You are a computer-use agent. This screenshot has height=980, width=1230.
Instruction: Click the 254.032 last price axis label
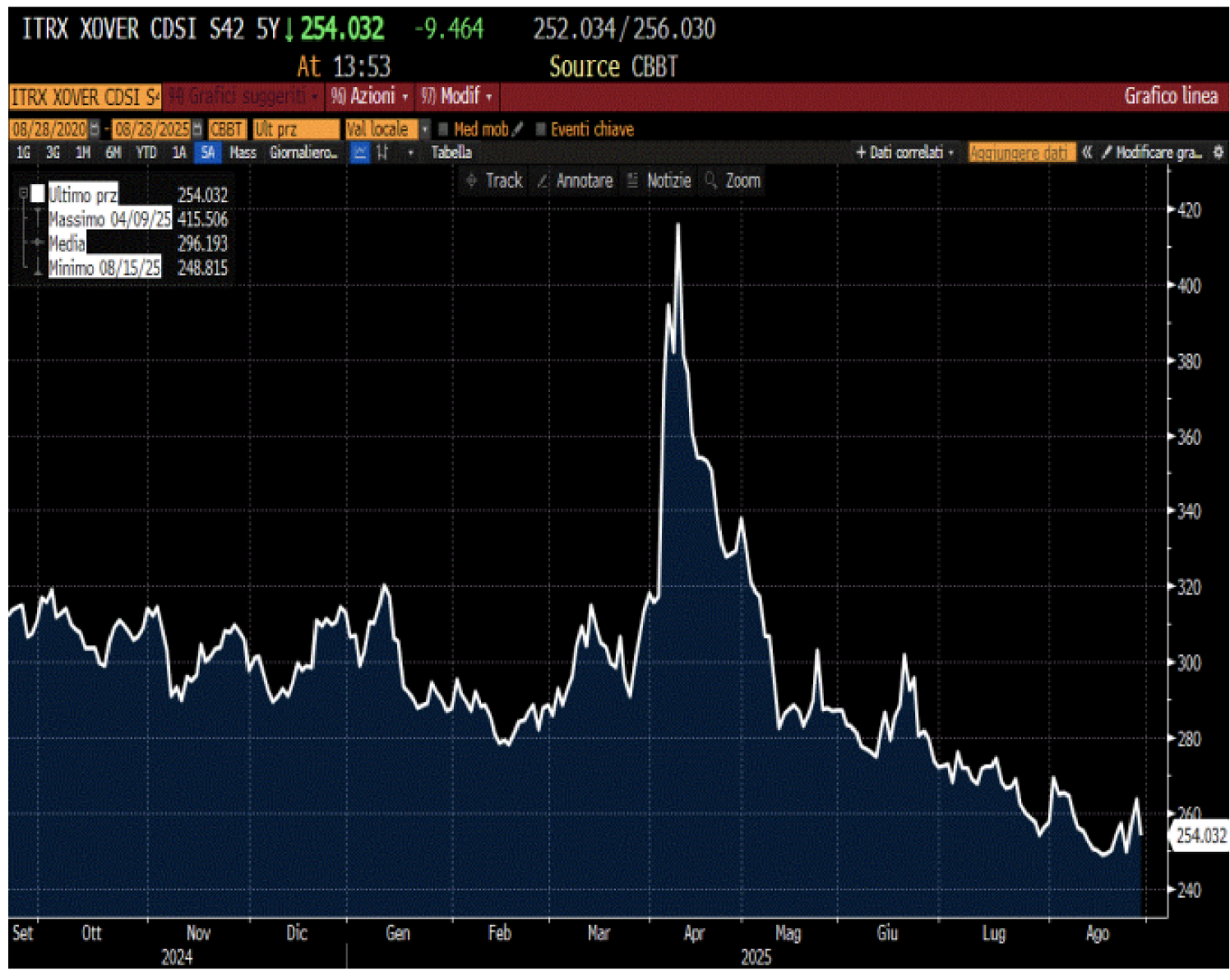pyautogui.click(x=1200, y=836)
